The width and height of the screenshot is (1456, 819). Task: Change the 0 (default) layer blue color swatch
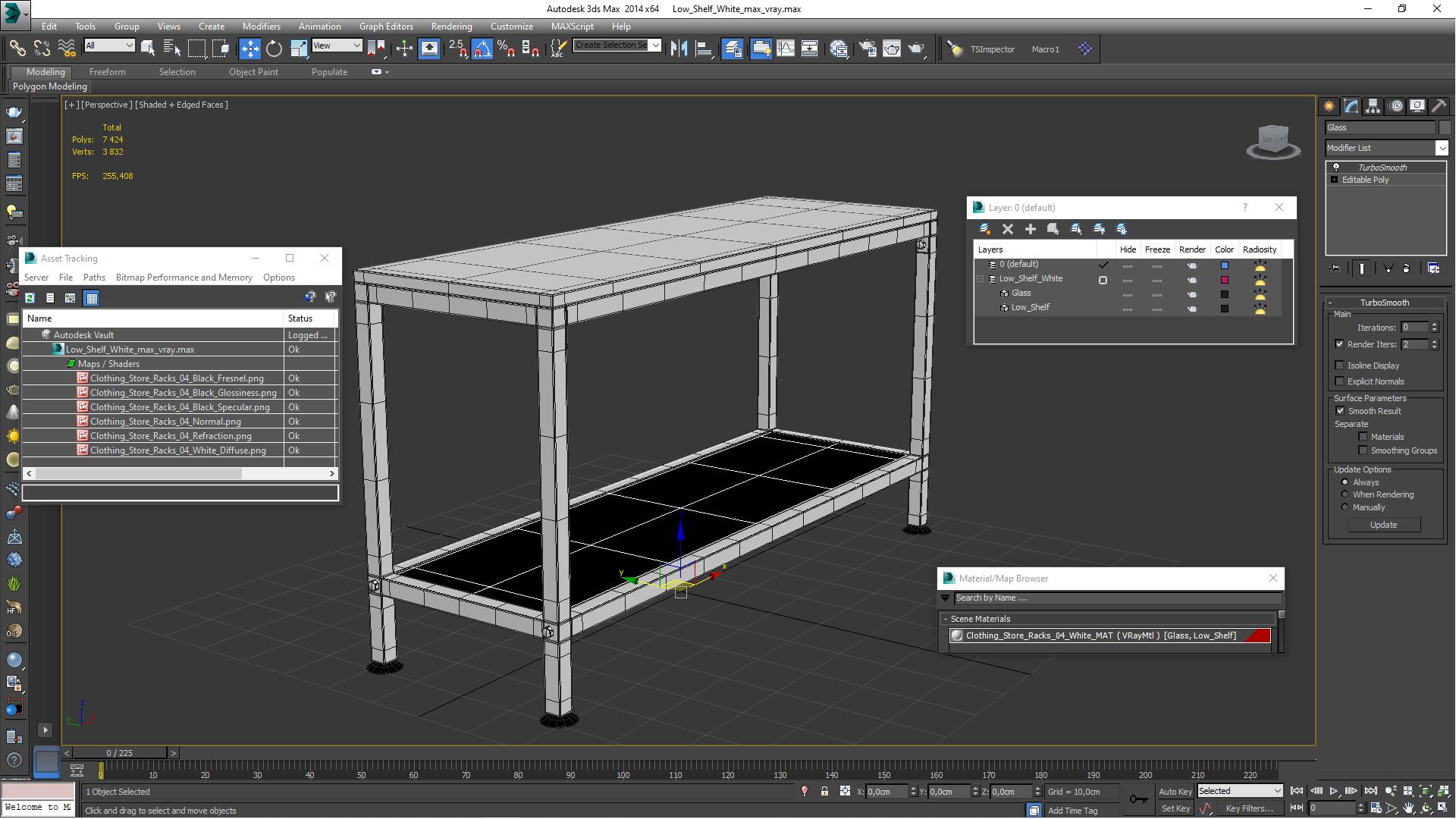[1224, 265]
